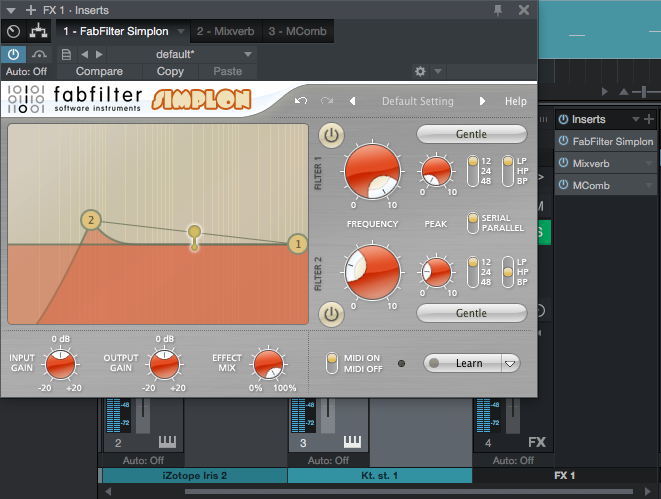Open keyboard icon on channel 3

pos(352,442)
